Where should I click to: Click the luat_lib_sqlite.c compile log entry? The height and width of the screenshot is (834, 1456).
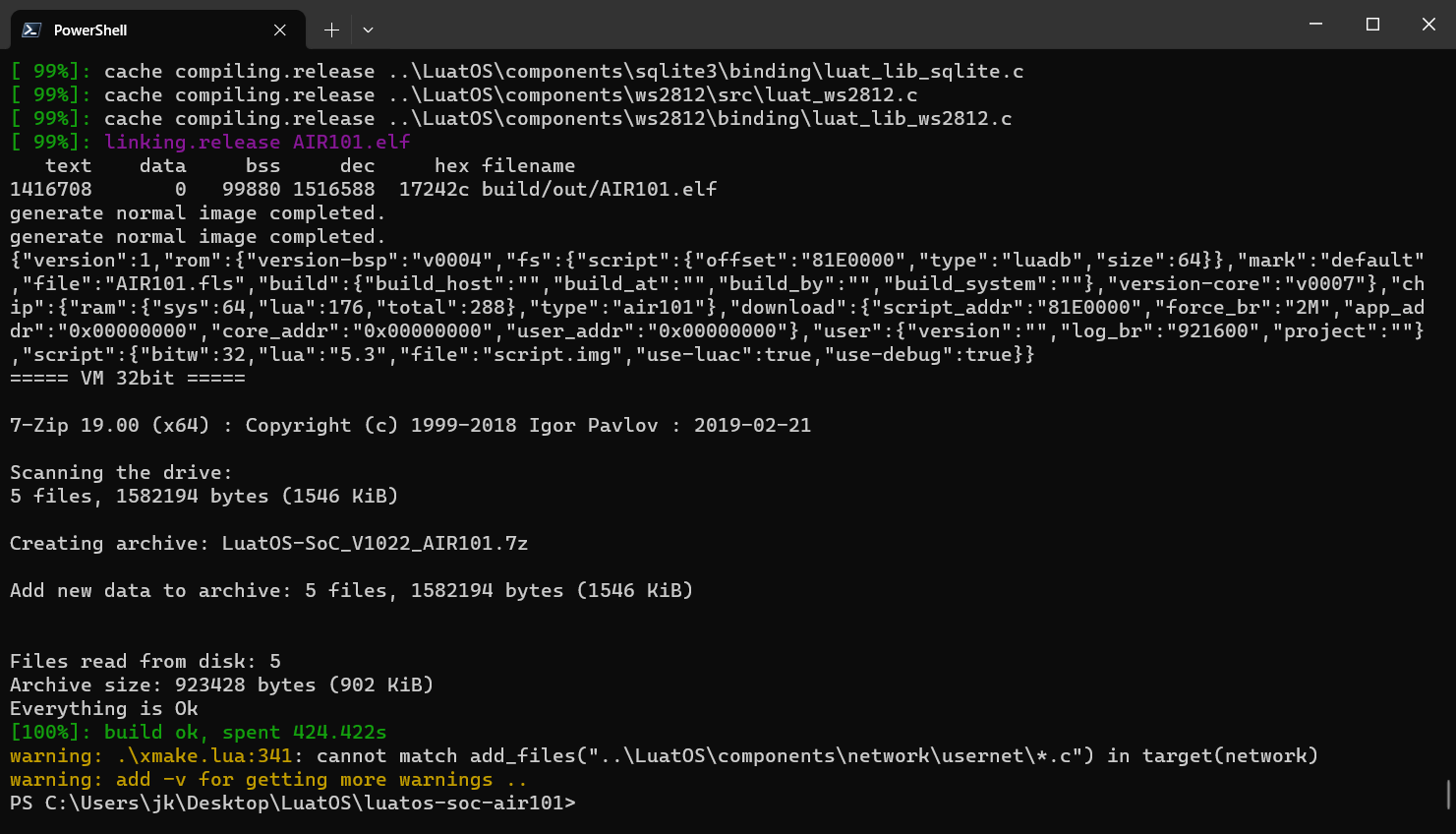516,71
